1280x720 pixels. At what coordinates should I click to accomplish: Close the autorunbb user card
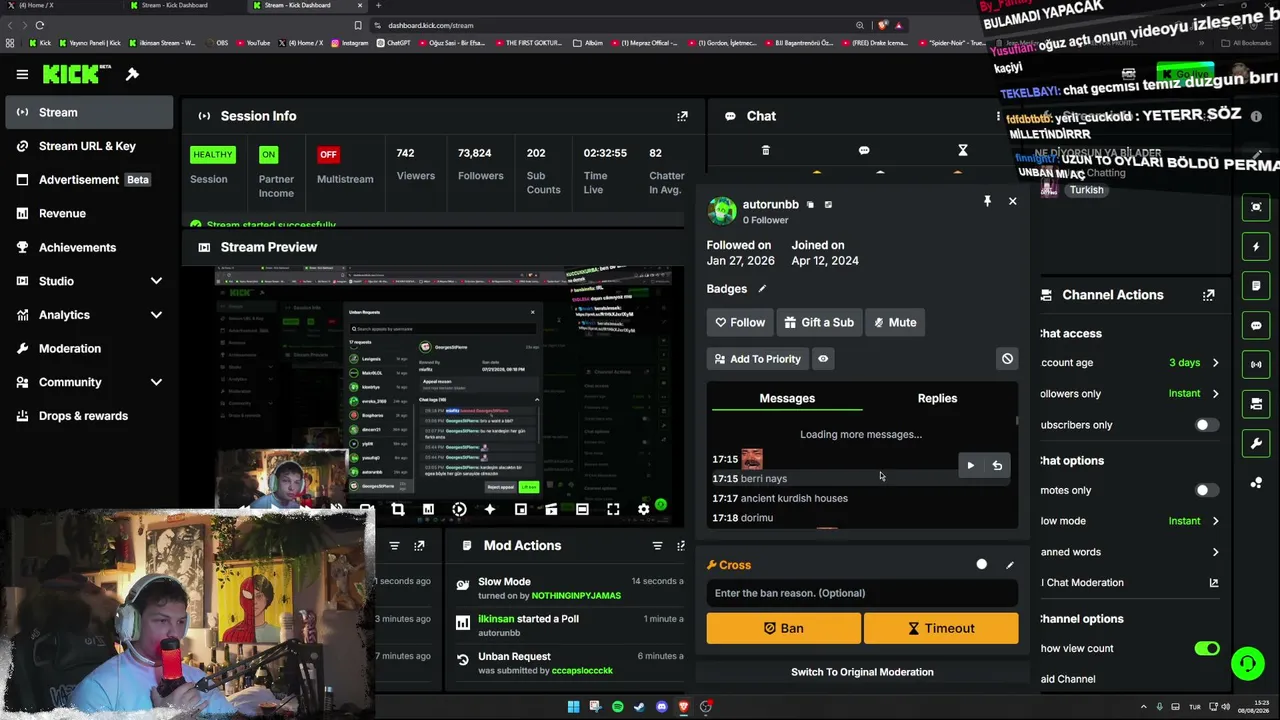pos(1012,201)
